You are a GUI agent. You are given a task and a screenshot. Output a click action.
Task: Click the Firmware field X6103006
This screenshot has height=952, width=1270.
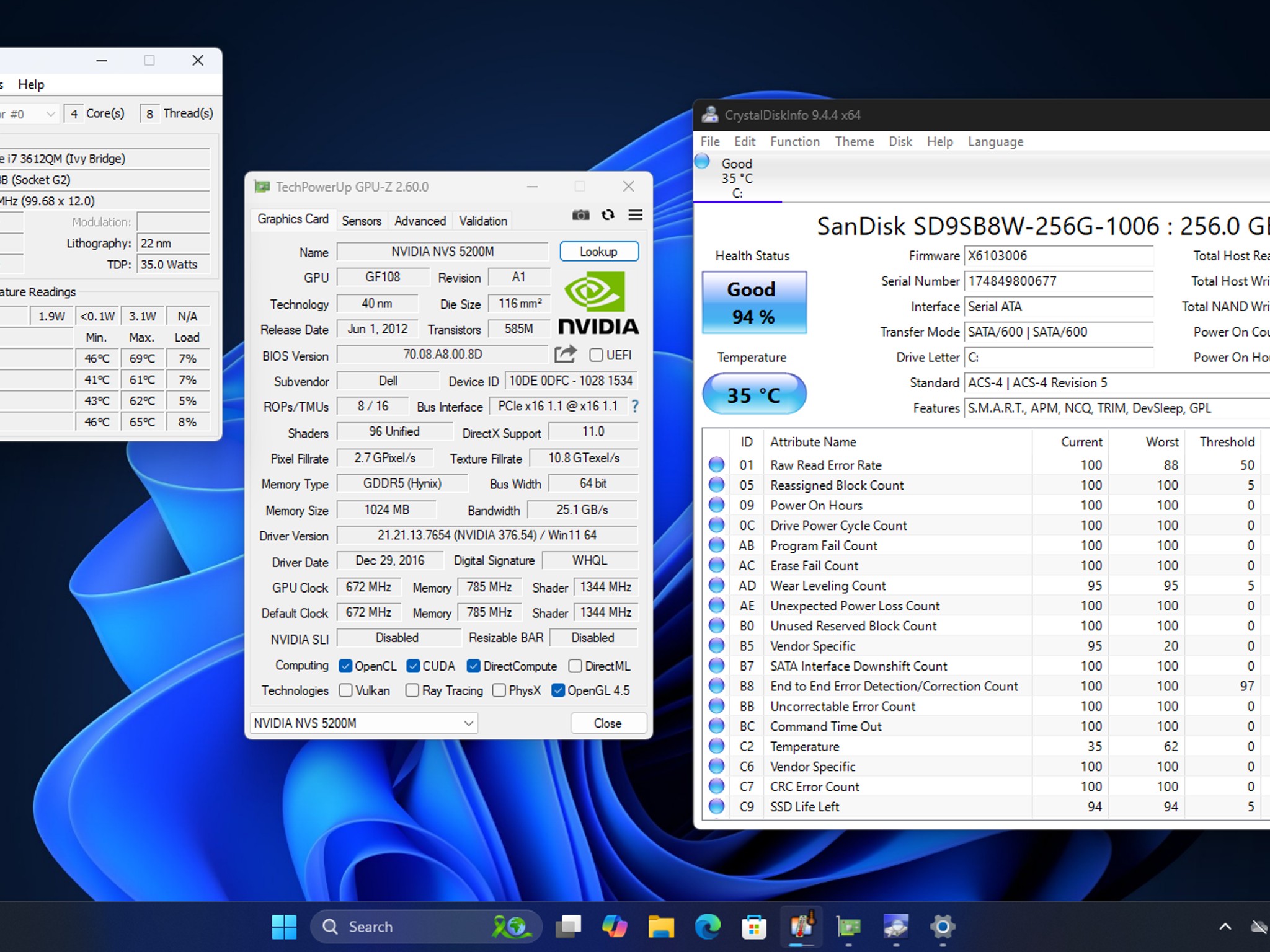[x=1058, y=255]
